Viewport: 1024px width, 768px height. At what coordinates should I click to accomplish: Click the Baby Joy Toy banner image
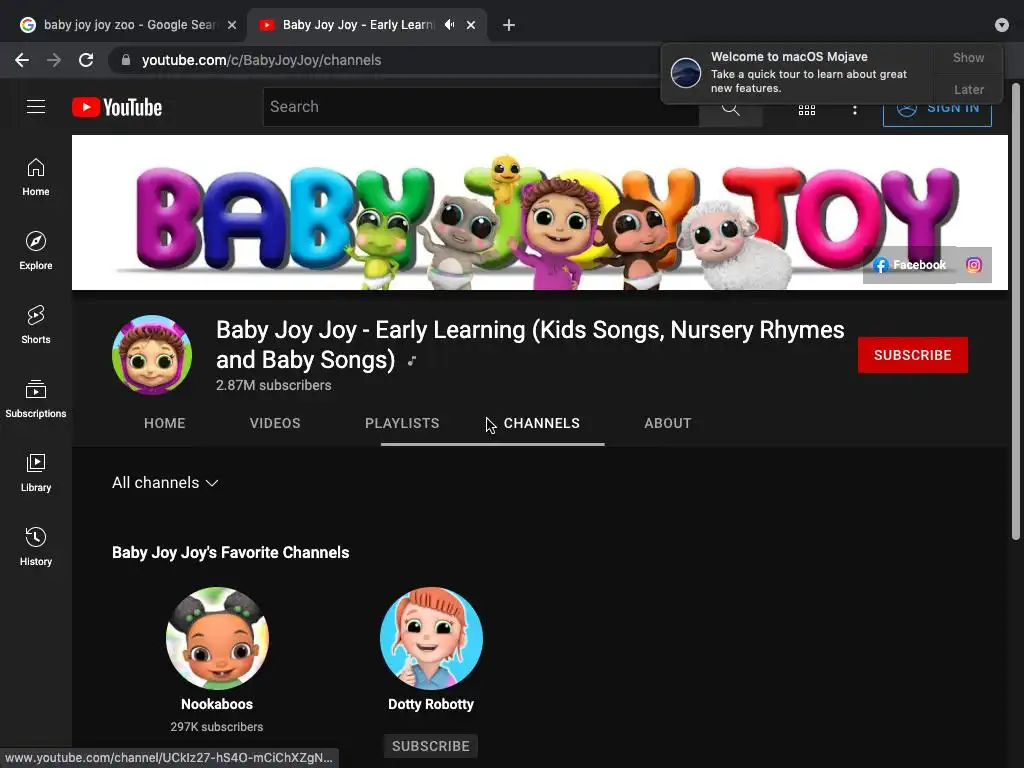tap(539, 212)
